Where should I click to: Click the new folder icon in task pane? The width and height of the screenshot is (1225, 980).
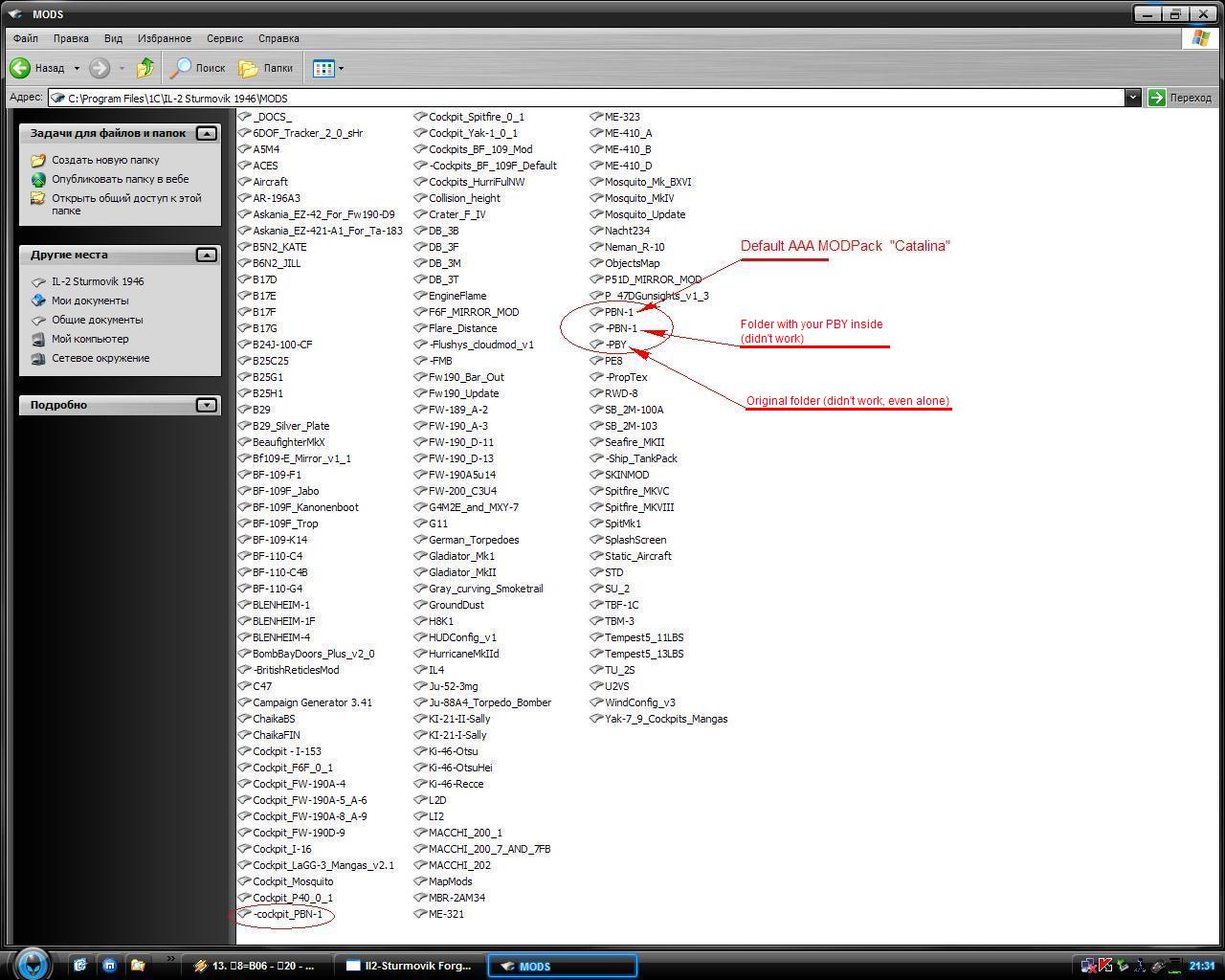(x=38, y=160)
